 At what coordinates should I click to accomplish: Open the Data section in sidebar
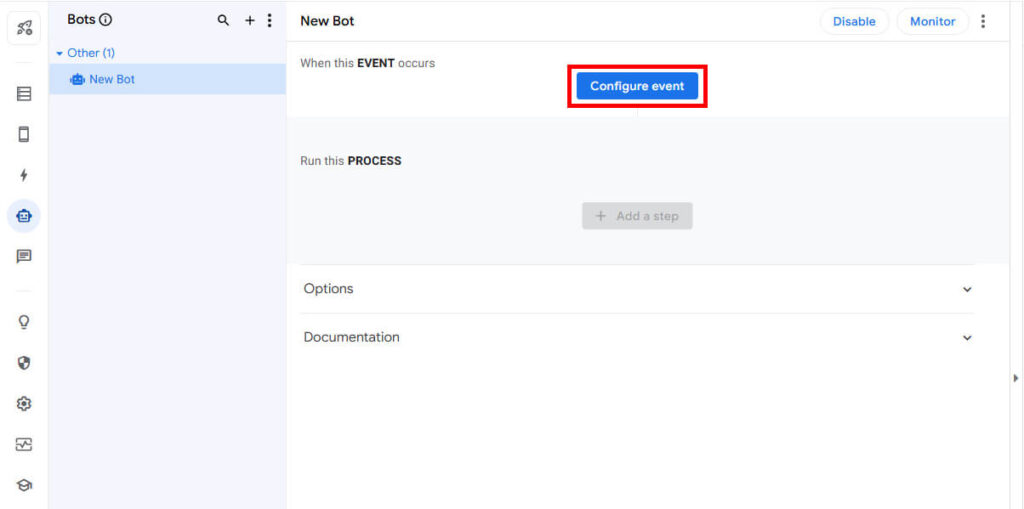(x=24, y=94)
